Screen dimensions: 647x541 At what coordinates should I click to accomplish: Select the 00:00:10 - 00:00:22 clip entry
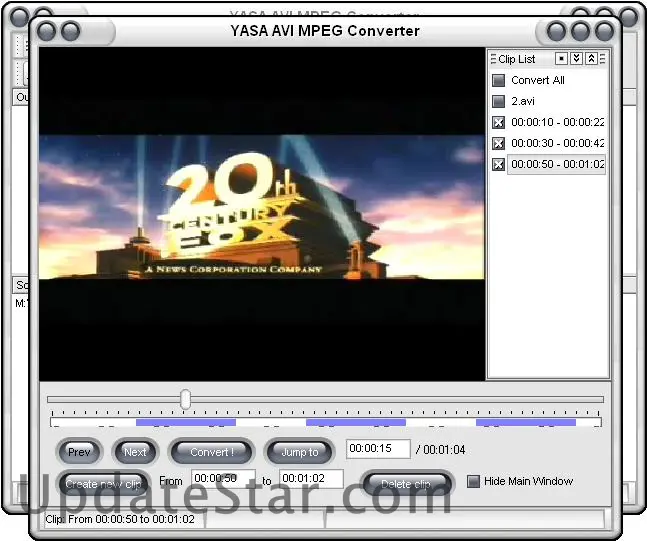557,122
